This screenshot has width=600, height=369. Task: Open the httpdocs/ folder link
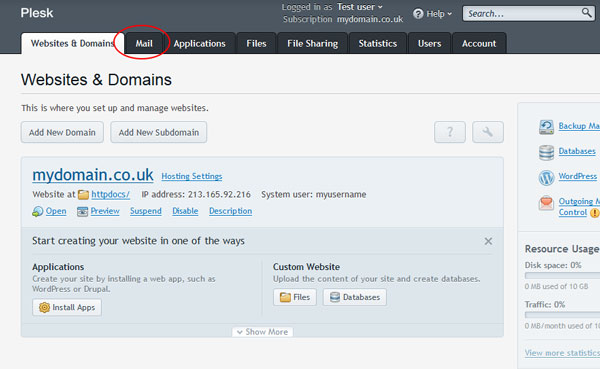[x=110, y=194]
